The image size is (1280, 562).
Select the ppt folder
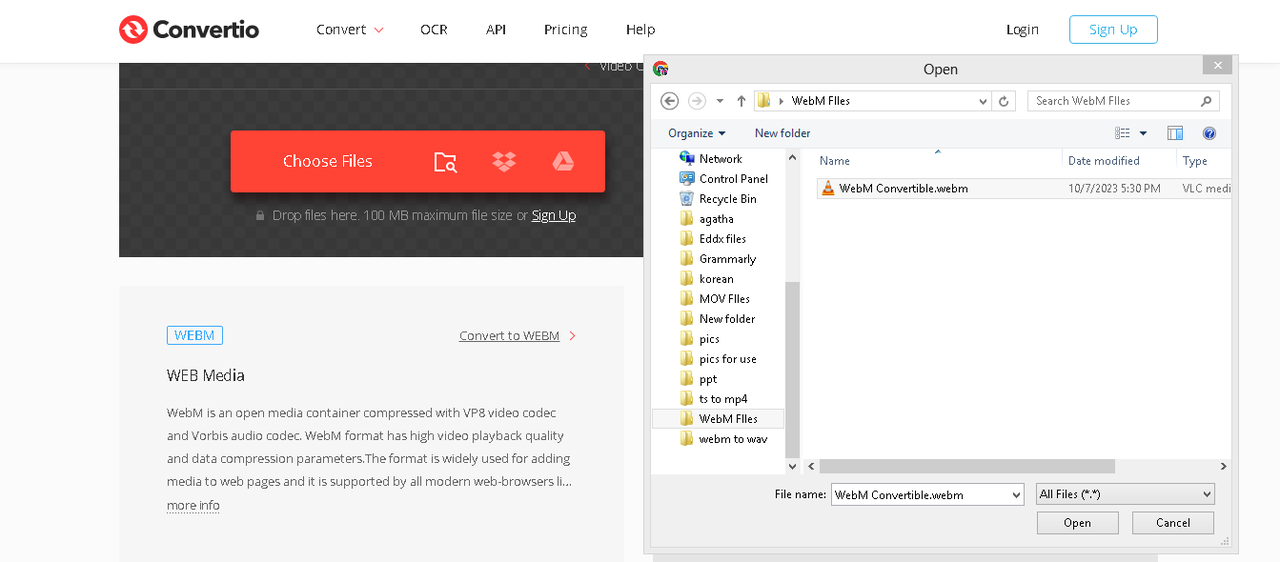[709, 378]
